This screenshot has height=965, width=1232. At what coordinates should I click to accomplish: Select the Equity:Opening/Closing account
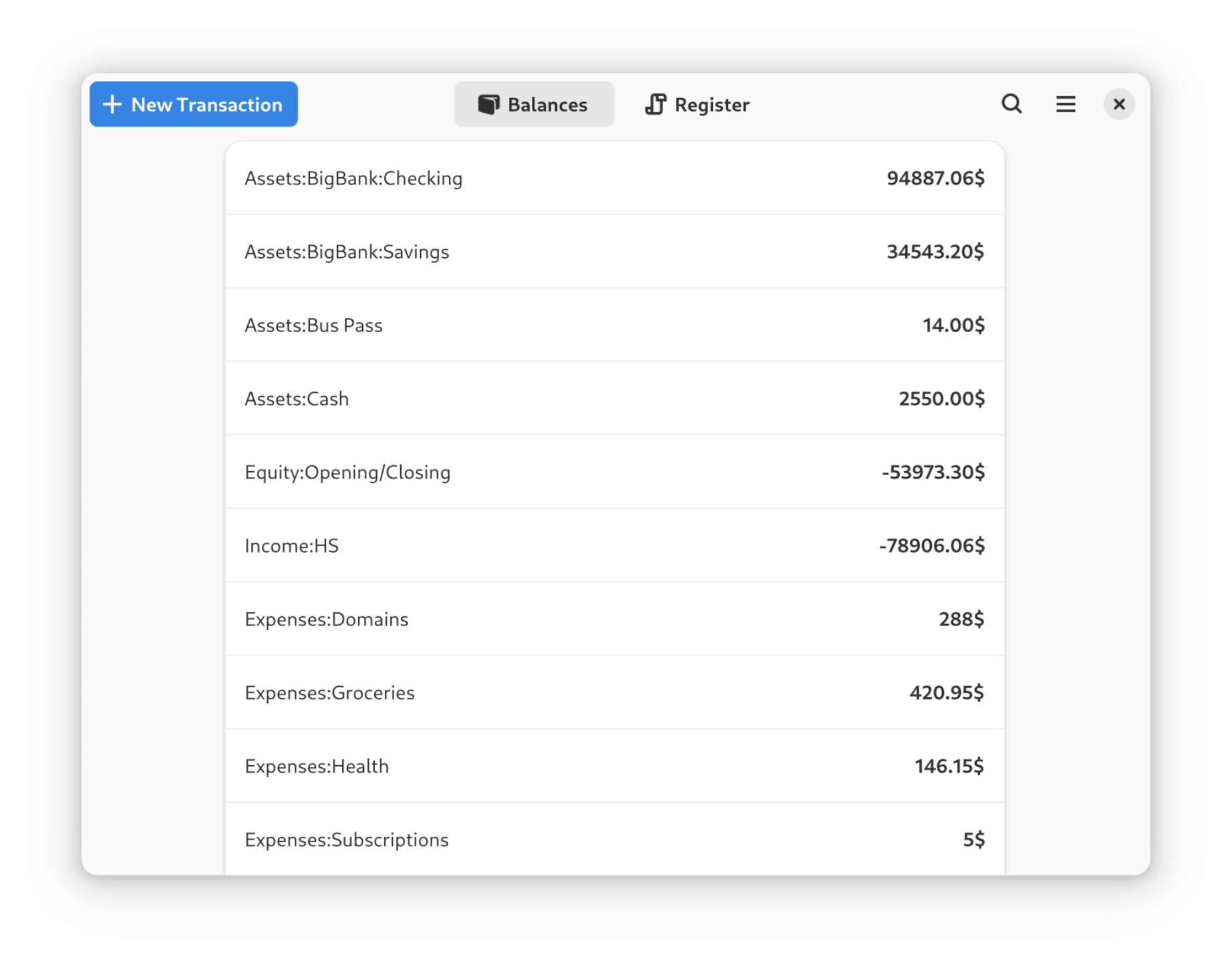615,472
